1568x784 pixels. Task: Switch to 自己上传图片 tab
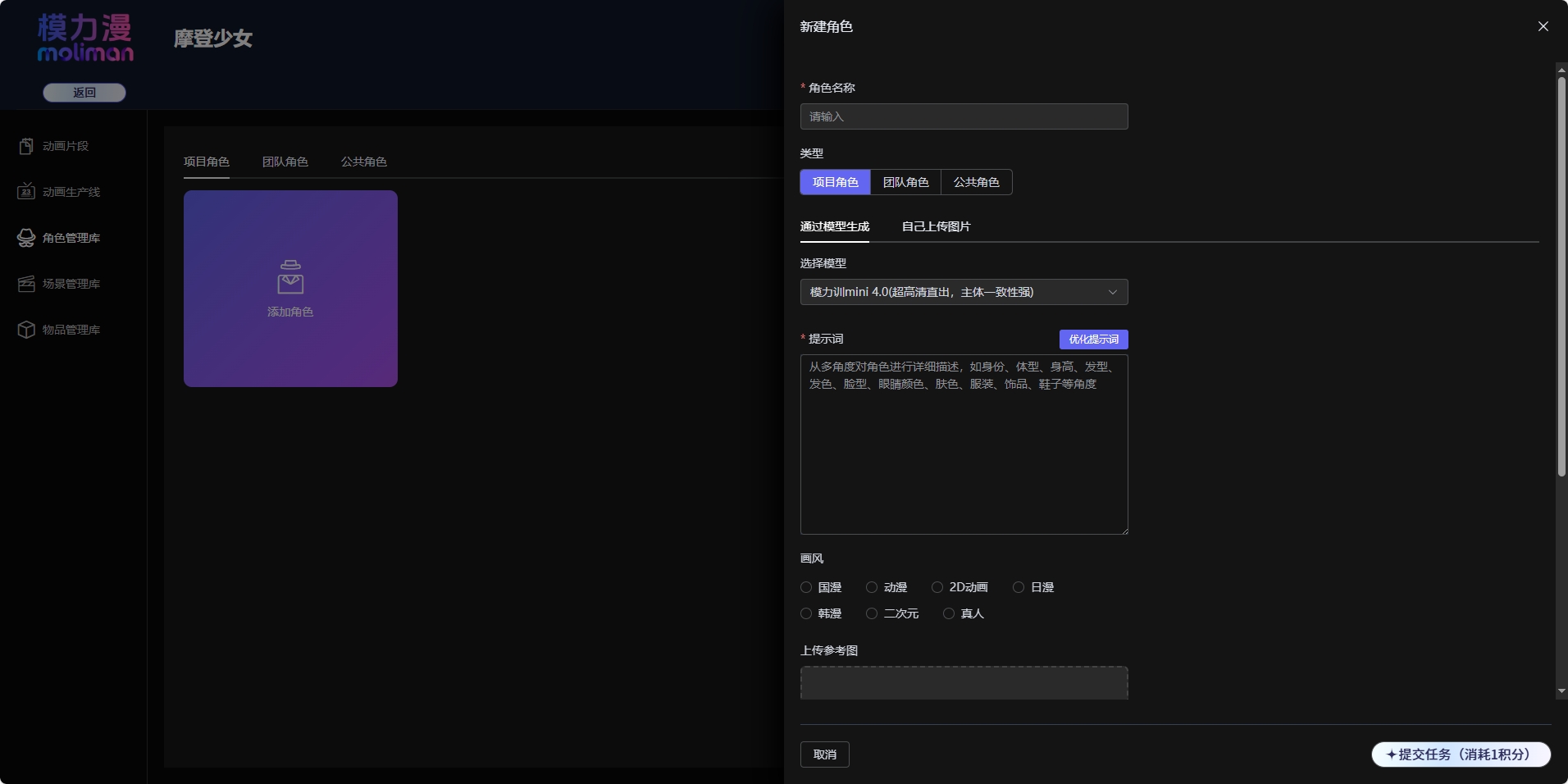pos(936,226)
